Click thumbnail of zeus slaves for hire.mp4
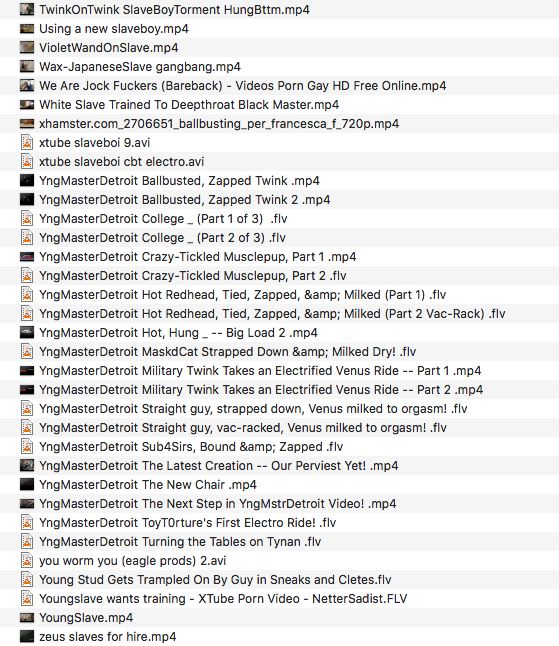Viewport: 559px width, 646px height. 27,636
